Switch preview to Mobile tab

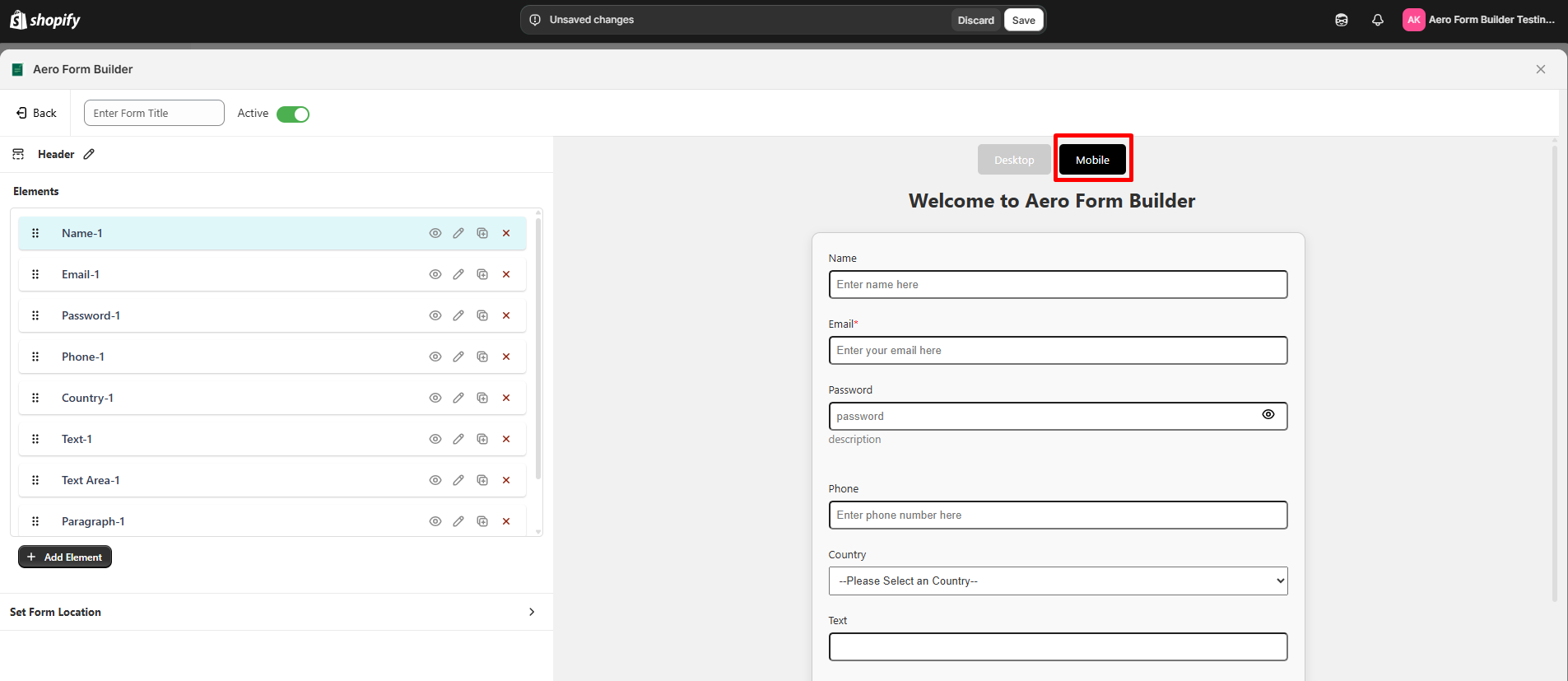point(1092,160)
